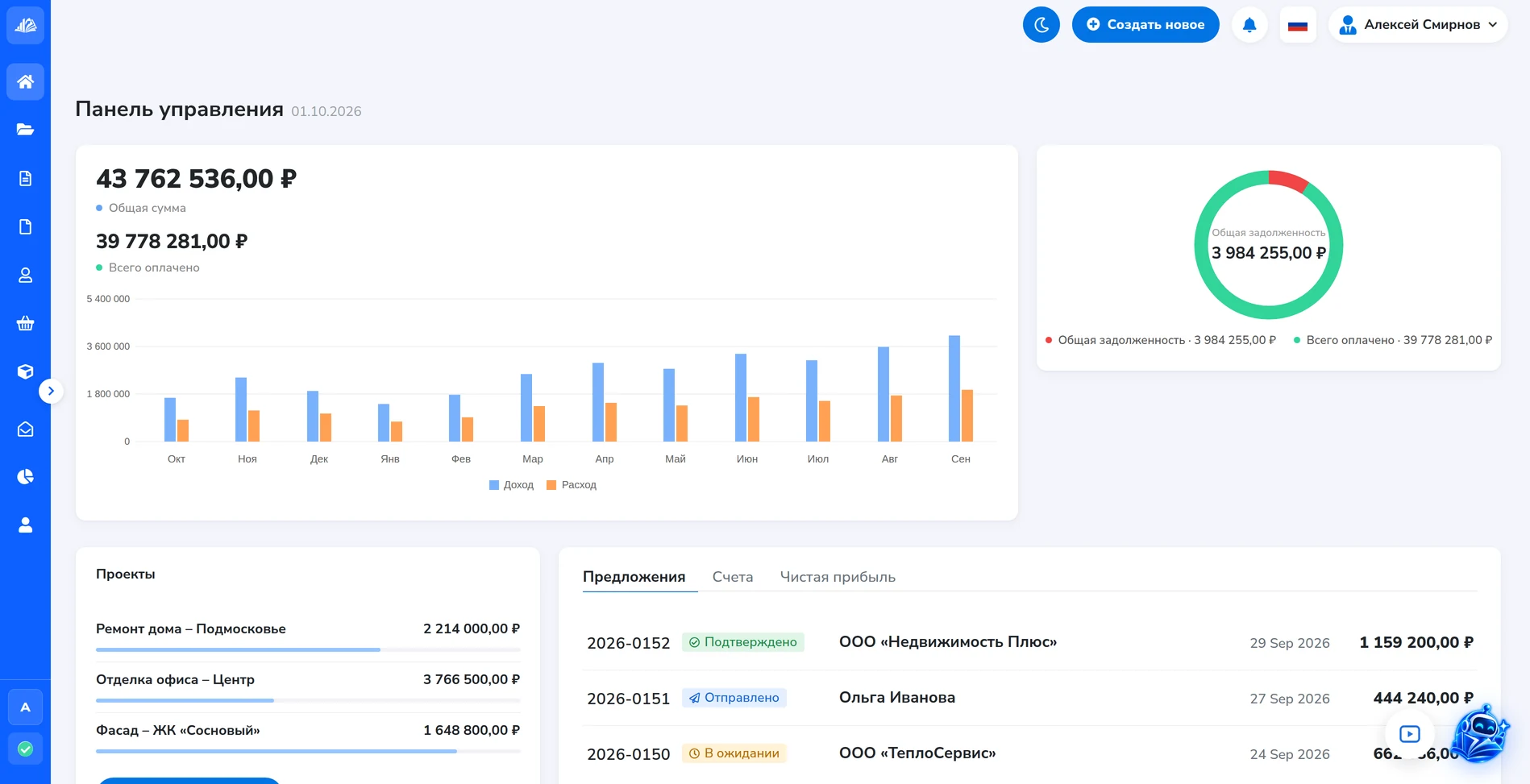Click the open folder sidebar icon

[25, 130]
